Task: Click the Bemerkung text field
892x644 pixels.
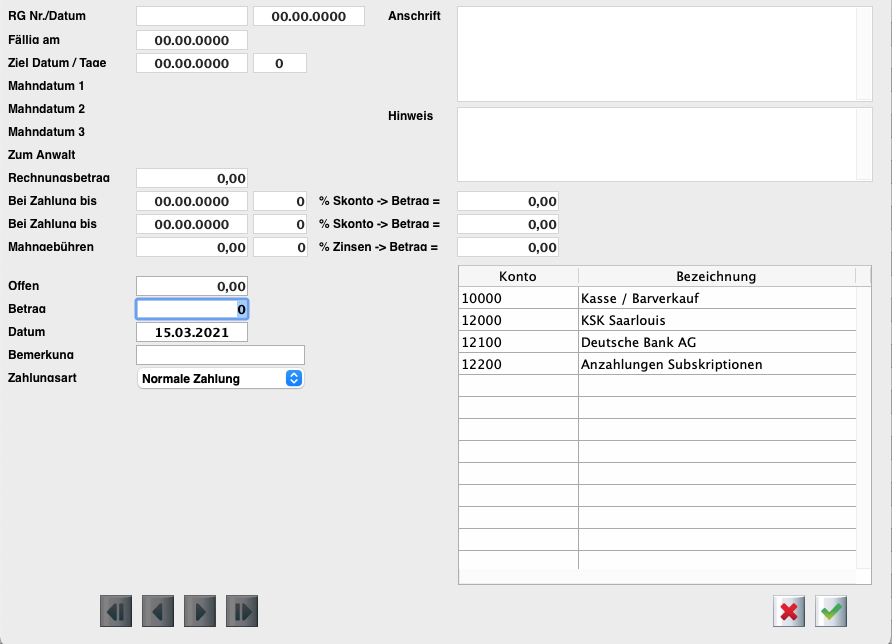Action: [x=220, y=355]
